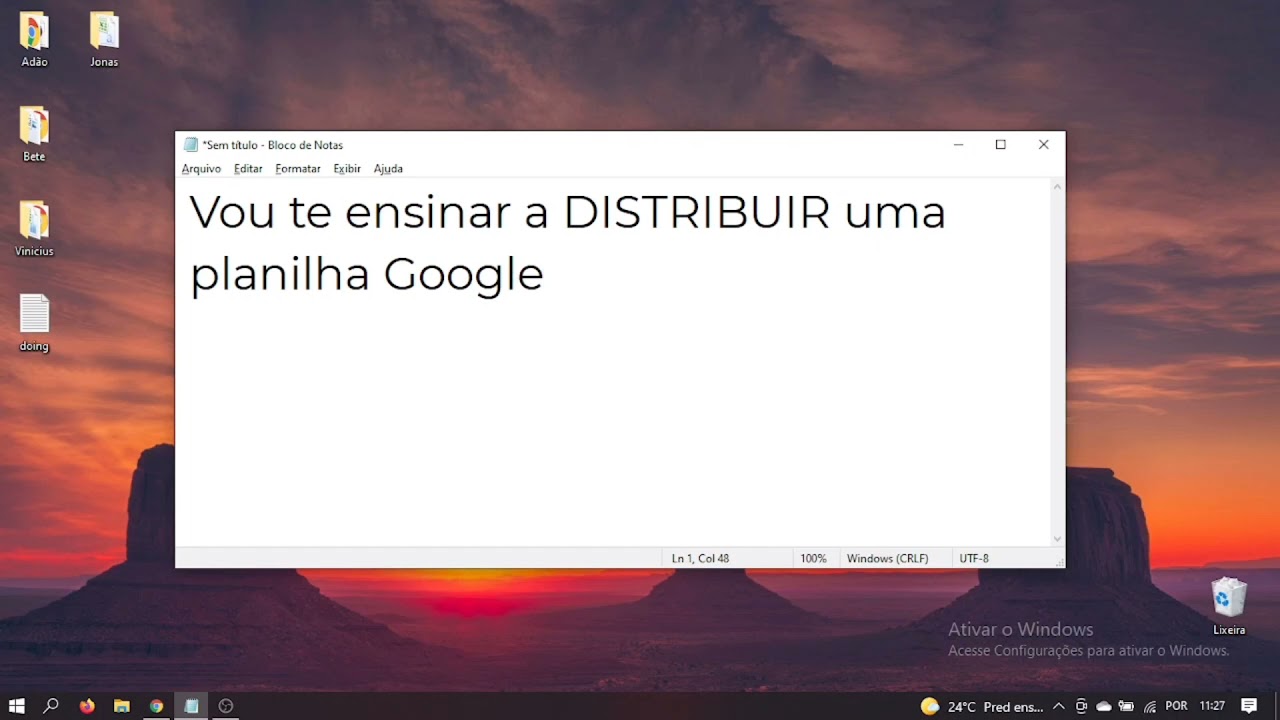Image resolution: width=1280 pixels, height=720 pixels.
Task: Click the vertical scrollbar down arrow in Notepad
Action: click(x=1057, y=539)
